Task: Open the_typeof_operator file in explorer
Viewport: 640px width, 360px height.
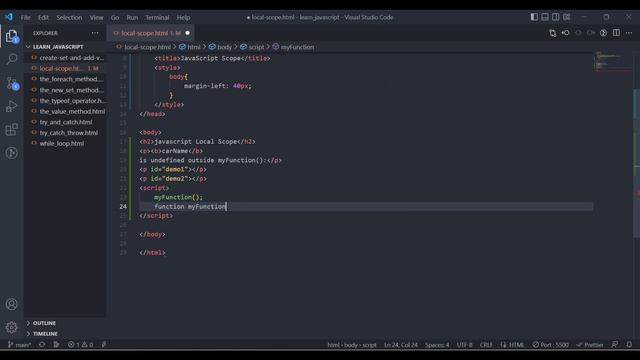Action: click(65, 100)
